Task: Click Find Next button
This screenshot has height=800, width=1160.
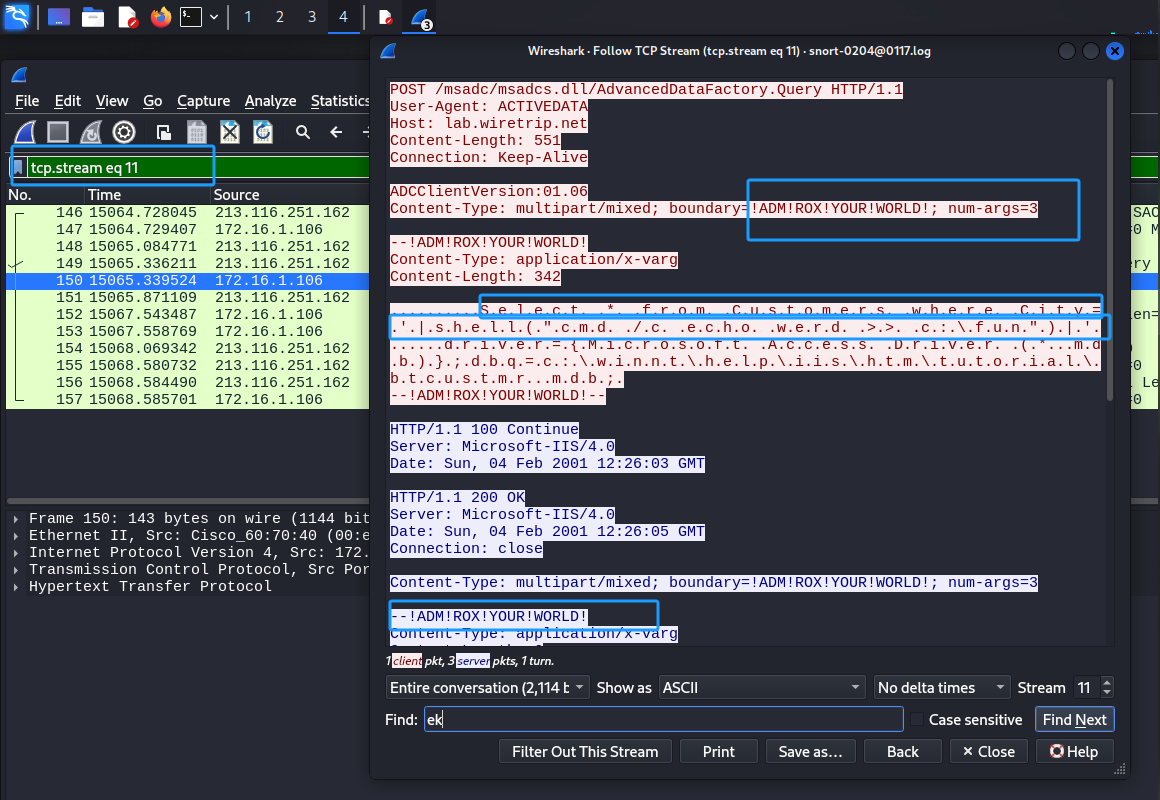Action: point(1074,719)
